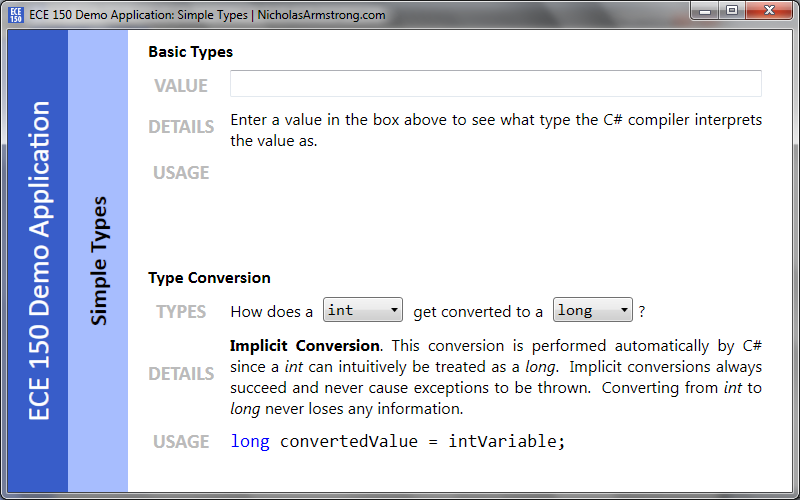Viewport: 800px width, 500px height.
Task: Click into the VALUE text box
Action: coord(495,84)
